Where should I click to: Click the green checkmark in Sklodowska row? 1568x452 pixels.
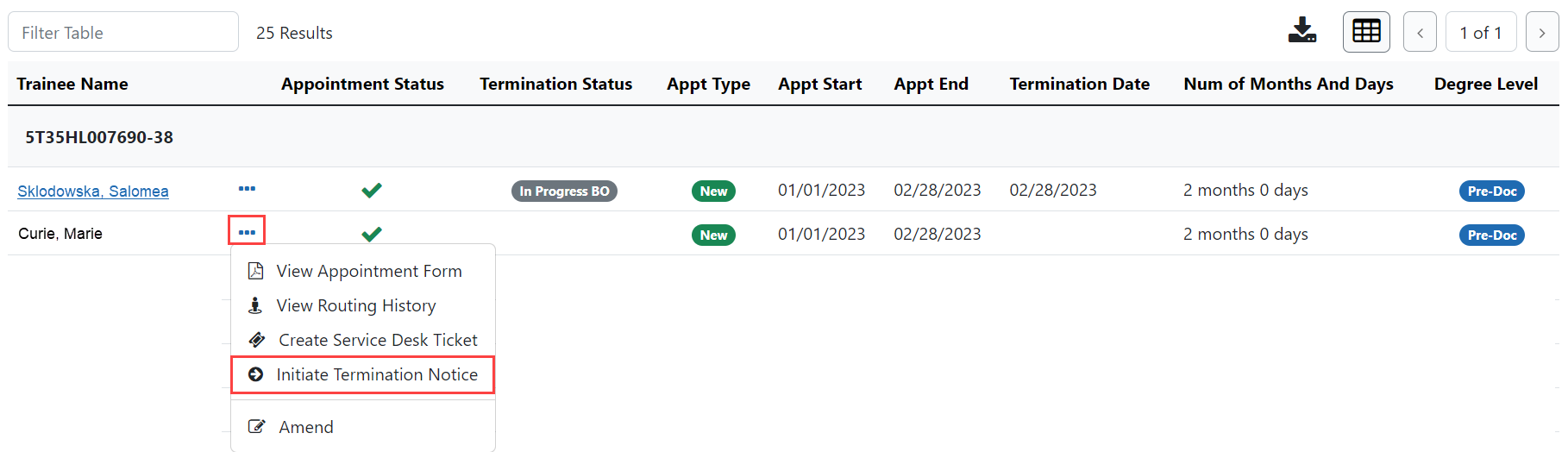(372, 190)
